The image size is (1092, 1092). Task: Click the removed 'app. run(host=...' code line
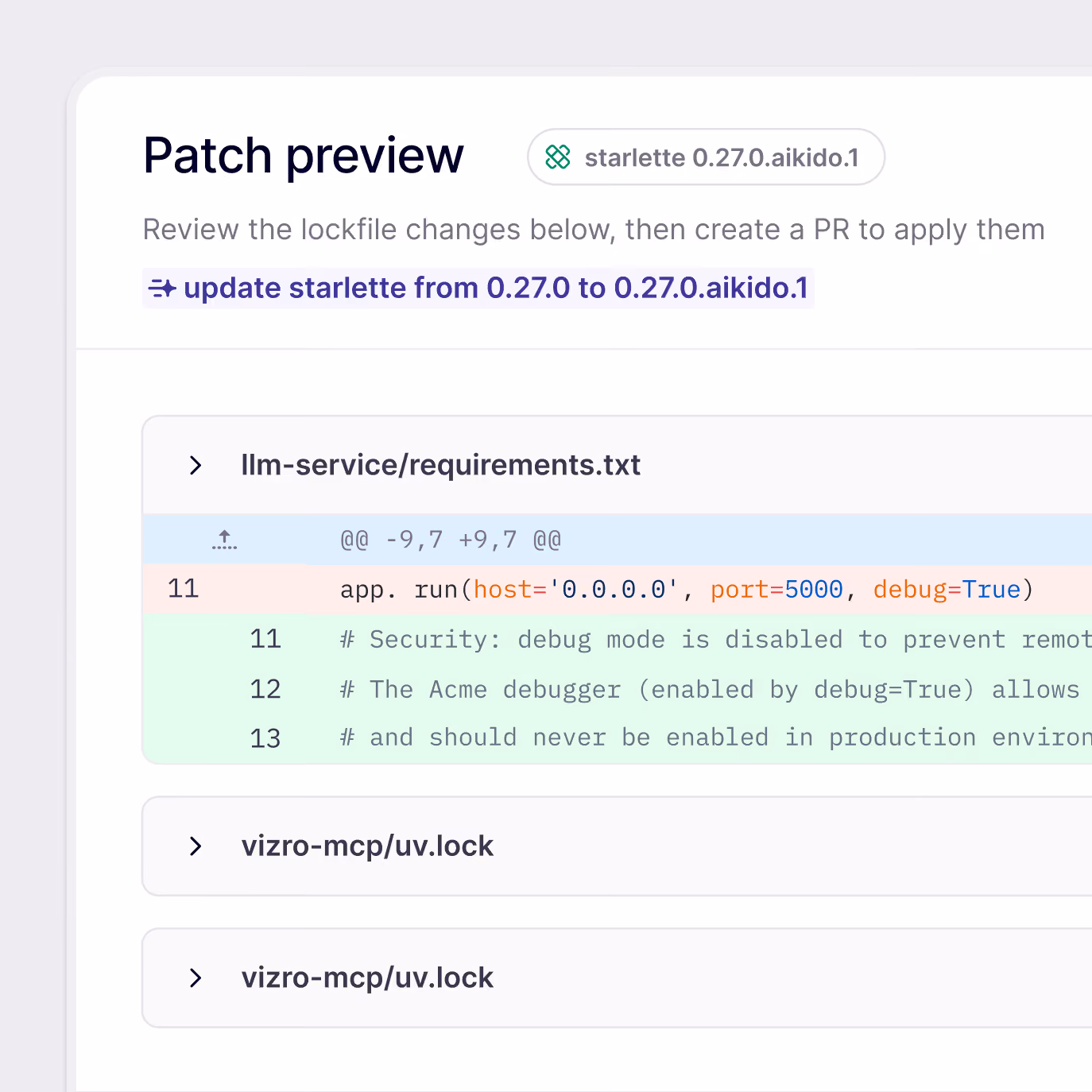click(x=687, y=590)
